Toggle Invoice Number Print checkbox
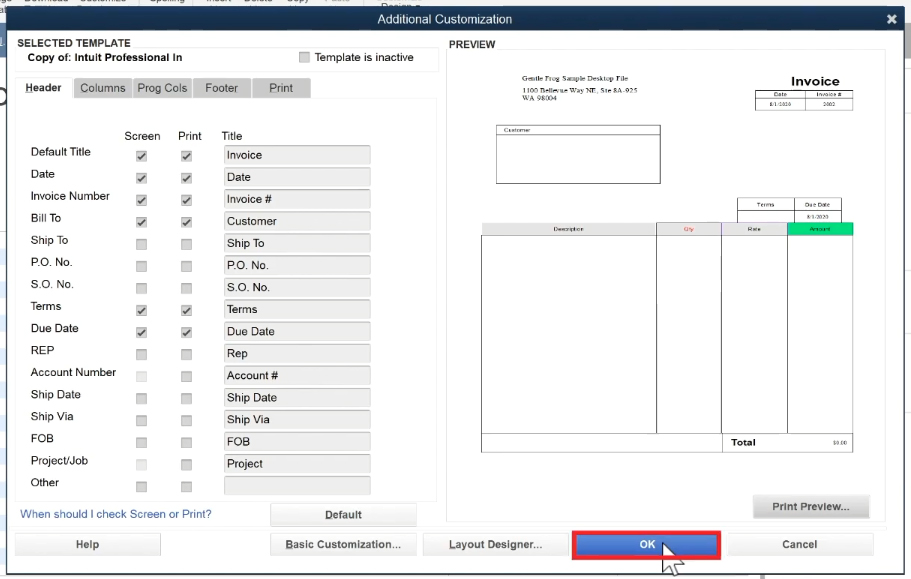 coord(186,200)
